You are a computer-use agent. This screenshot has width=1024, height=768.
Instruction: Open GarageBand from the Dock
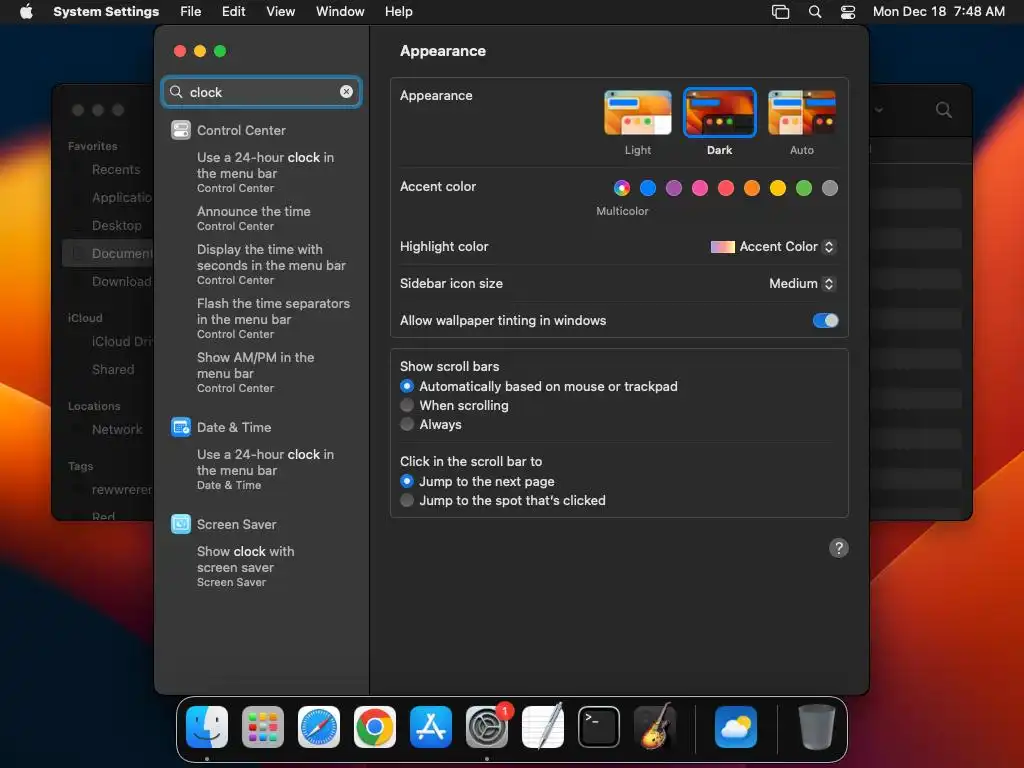655,727
